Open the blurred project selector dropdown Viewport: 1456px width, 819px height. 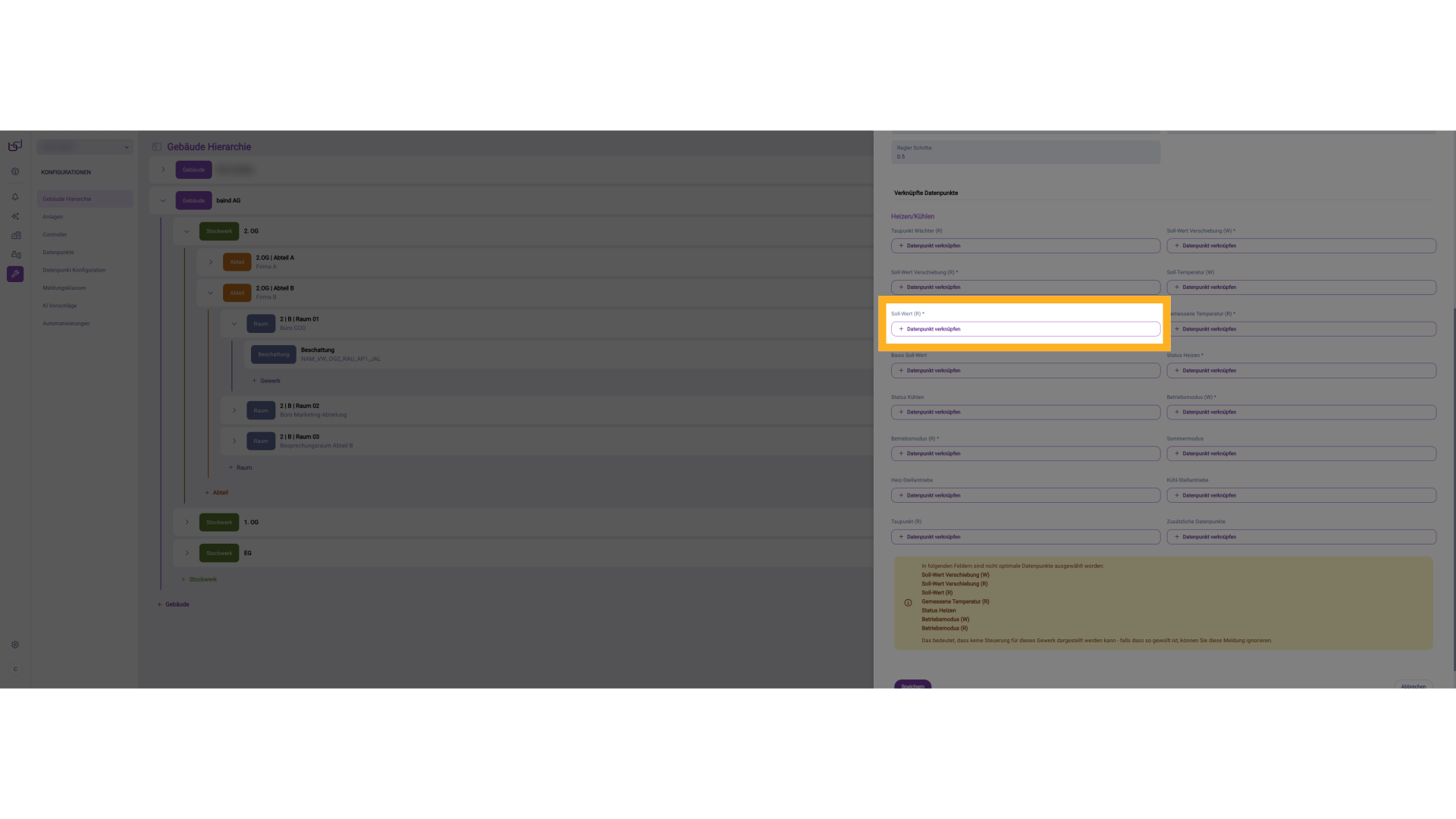pyautogui.click(x=85, y=147)
